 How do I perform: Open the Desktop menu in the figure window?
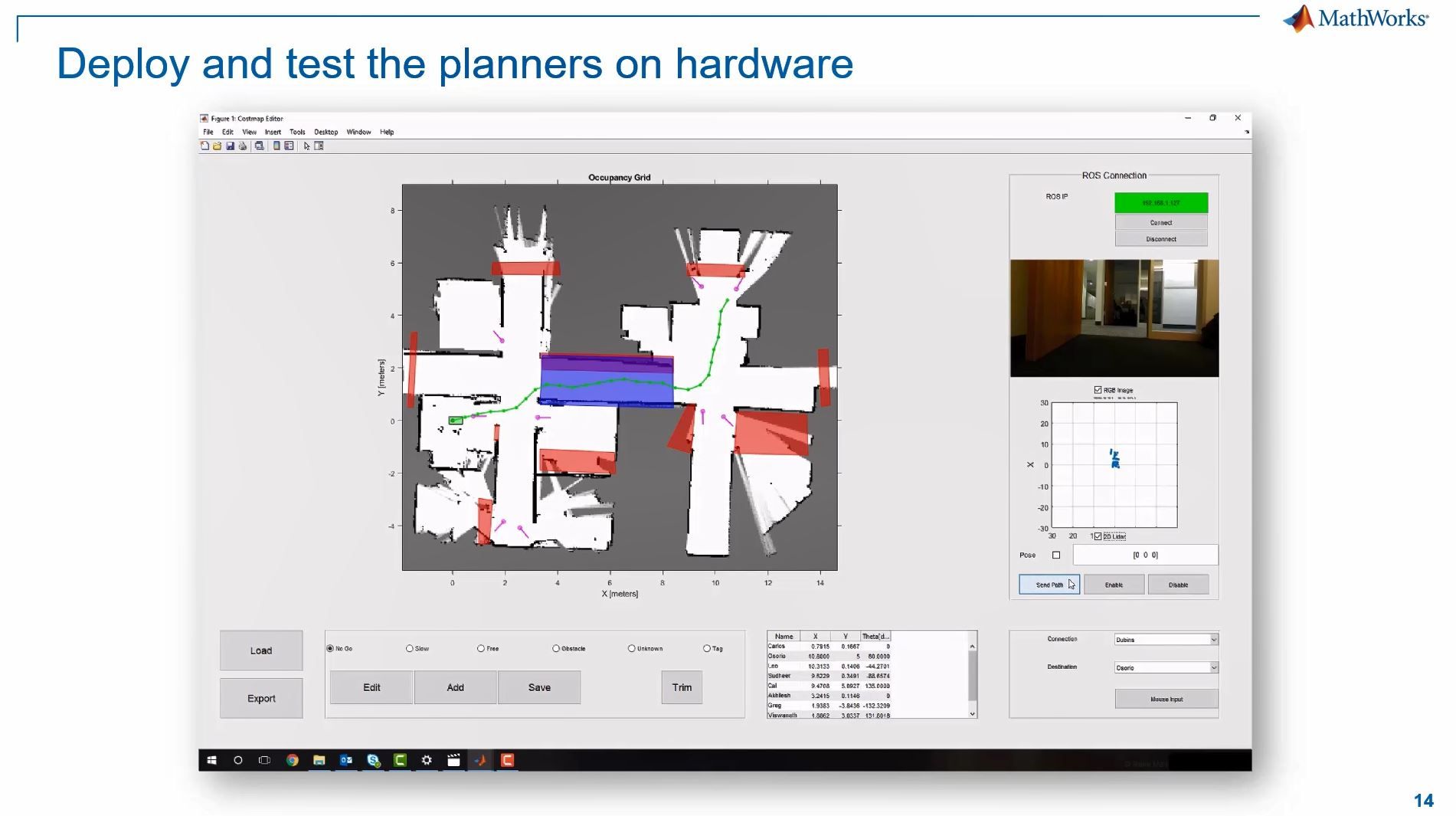[326, 132]
